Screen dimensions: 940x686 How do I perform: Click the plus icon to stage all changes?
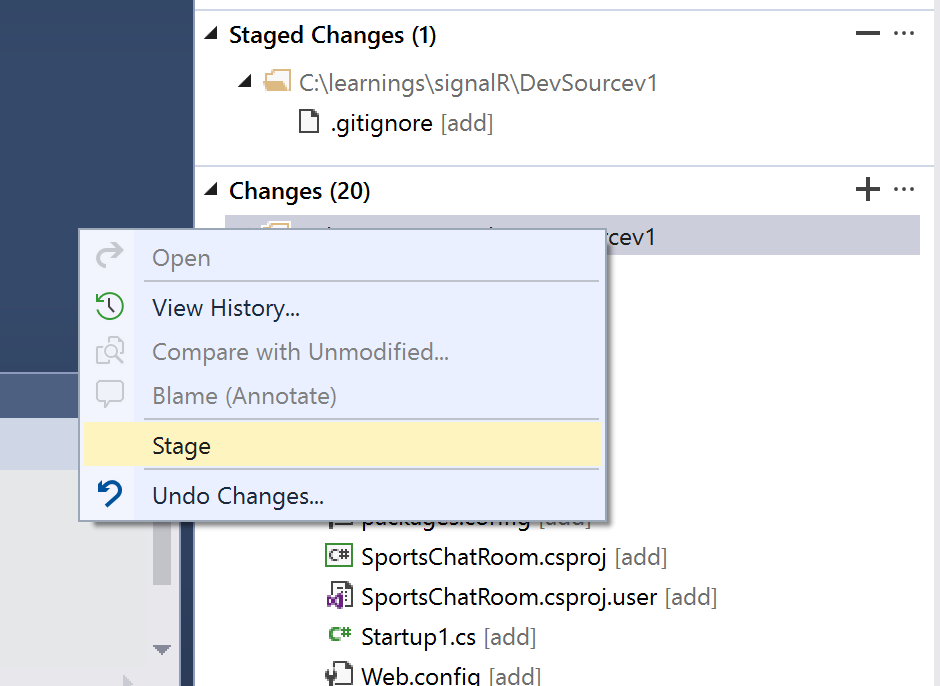click(867, 189)
